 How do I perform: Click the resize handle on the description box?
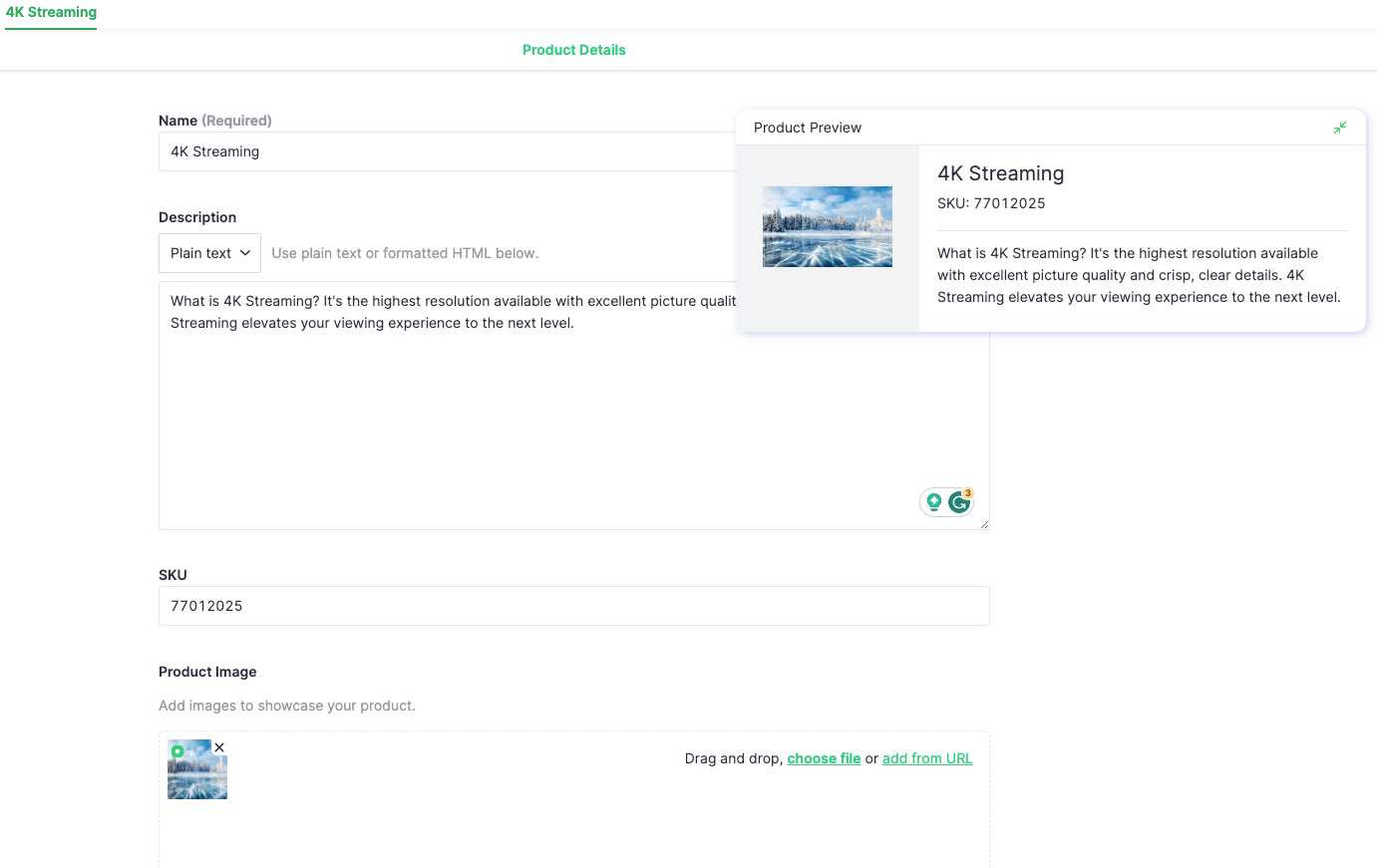(985, 525)
